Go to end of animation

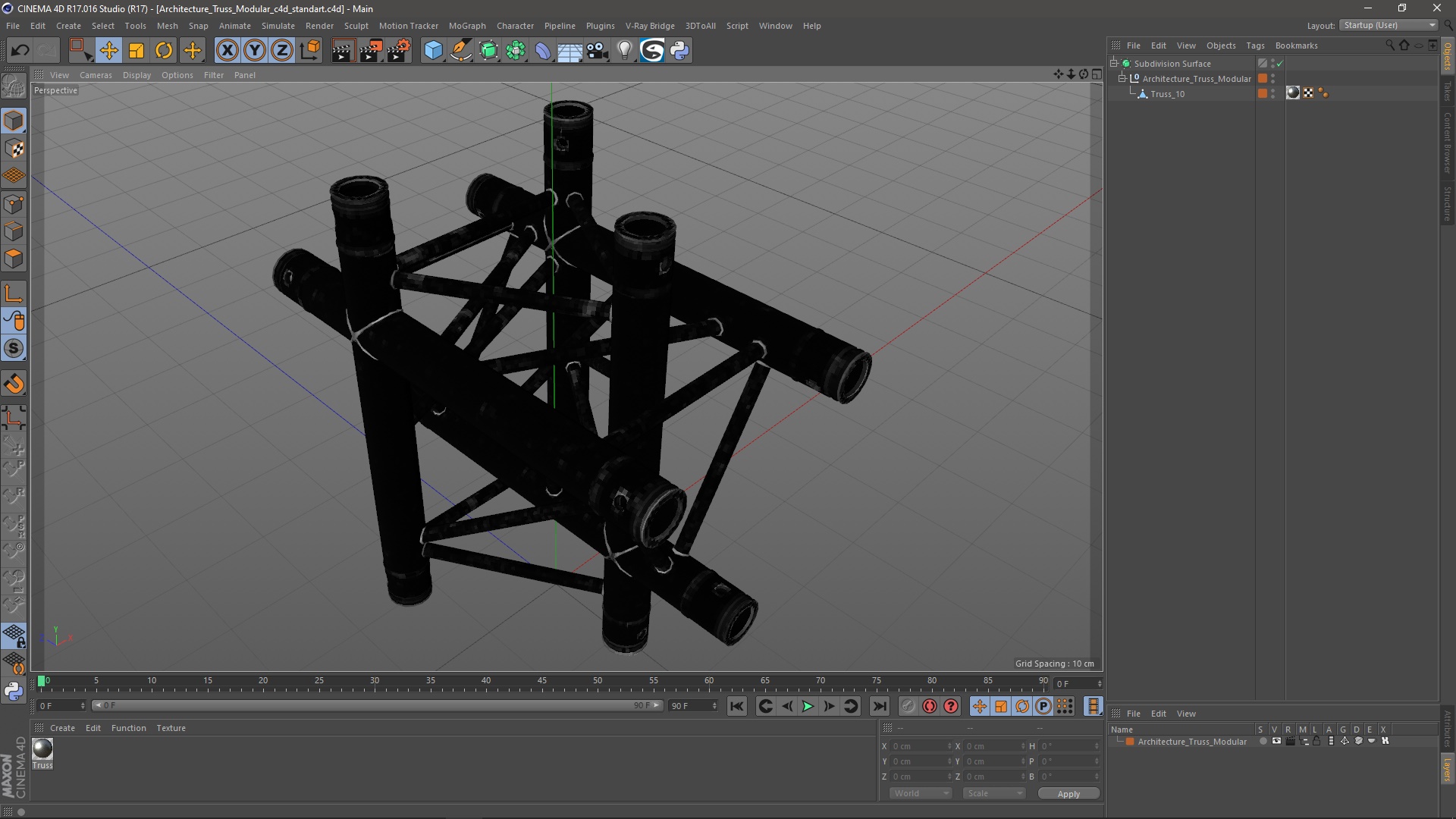tap(879, 706)
